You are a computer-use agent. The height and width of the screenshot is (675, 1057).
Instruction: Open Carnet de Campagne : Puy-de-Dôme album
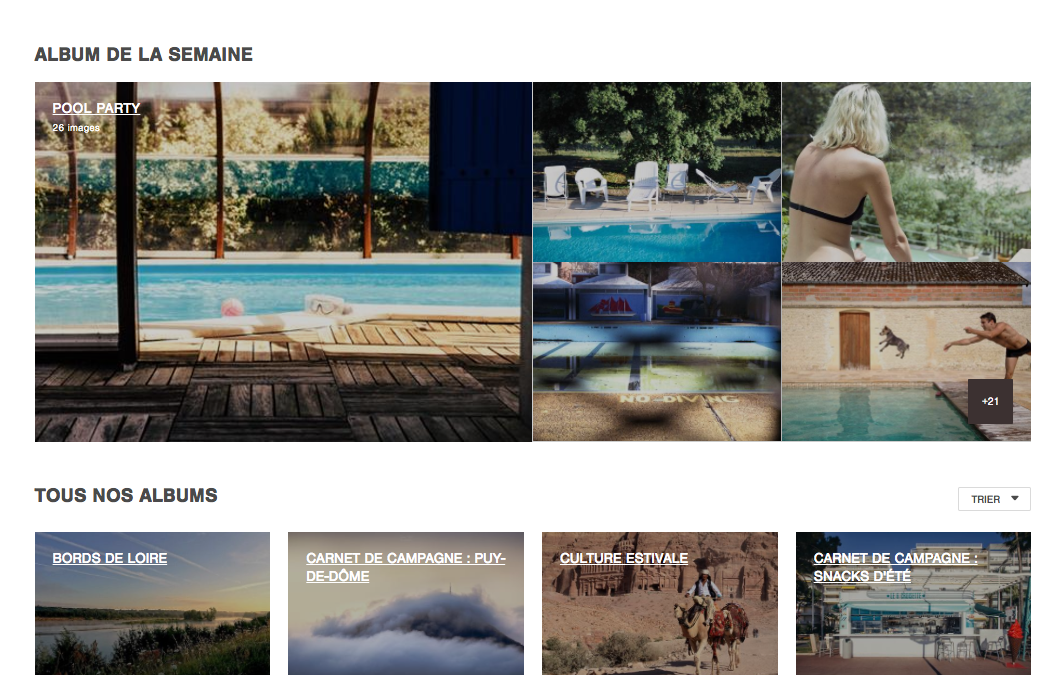pos(405,567)
